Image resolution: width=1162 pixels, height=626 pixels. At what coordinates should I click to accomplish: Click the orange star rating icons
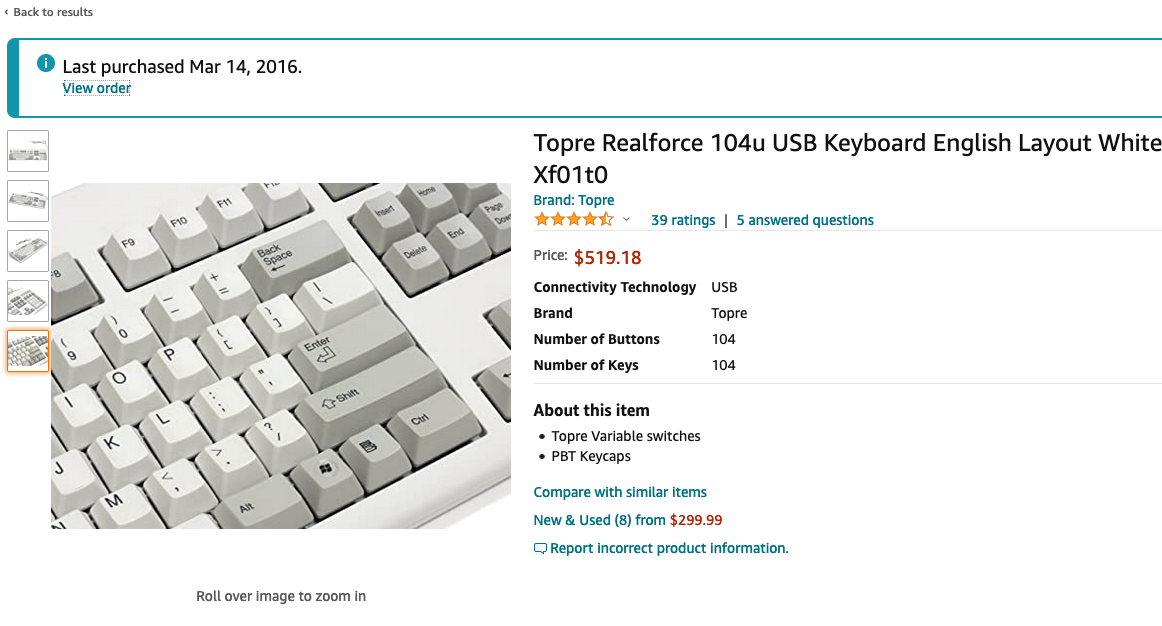pos(574,220)
